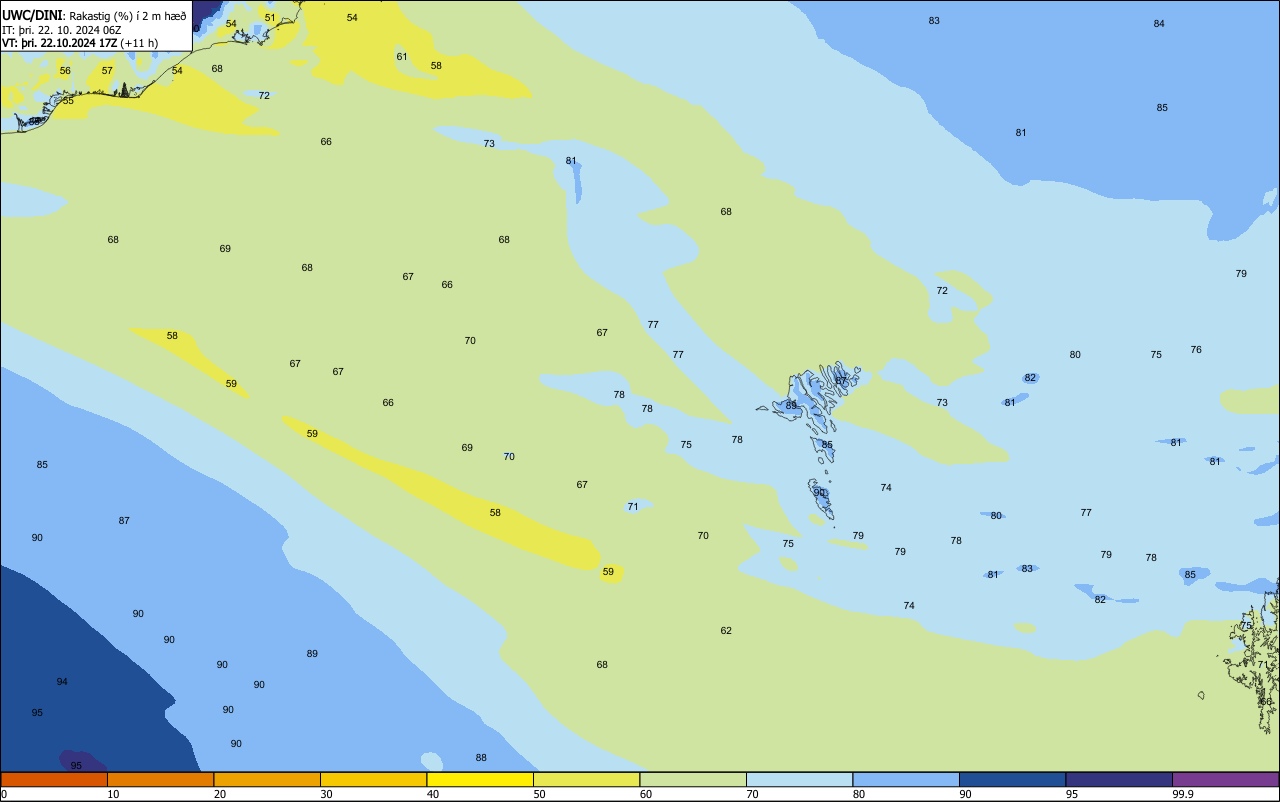
Task: Click the "IT: þri. 22. 10. 2024 06Z" line
Action: 62,30
